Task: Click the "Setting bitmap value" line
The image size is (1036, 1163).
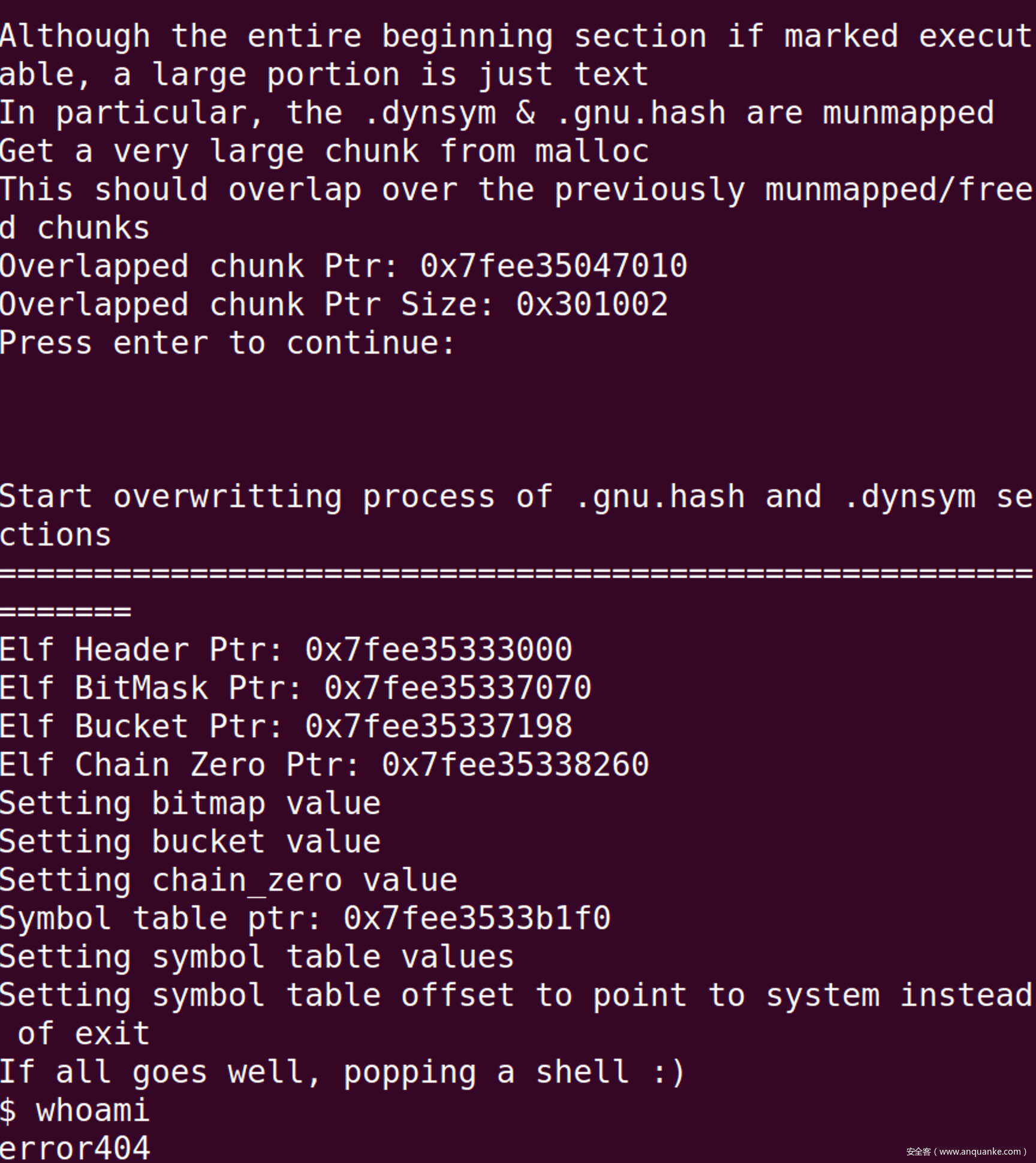Action: [189, 803]
